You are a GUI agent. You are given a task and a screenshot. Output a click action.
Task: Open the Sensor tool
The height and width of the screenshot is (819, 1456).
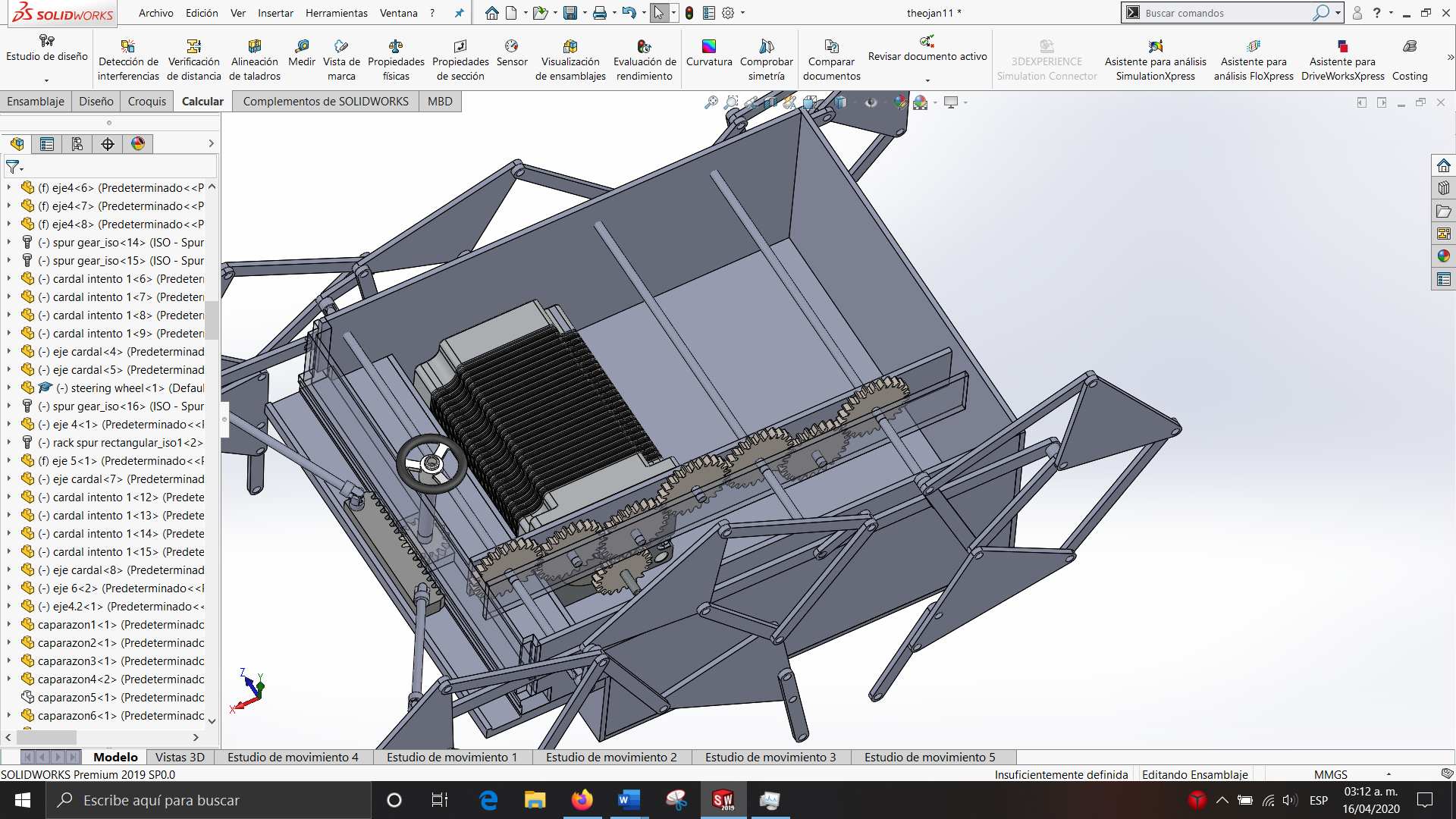click(x=512, y=53)
